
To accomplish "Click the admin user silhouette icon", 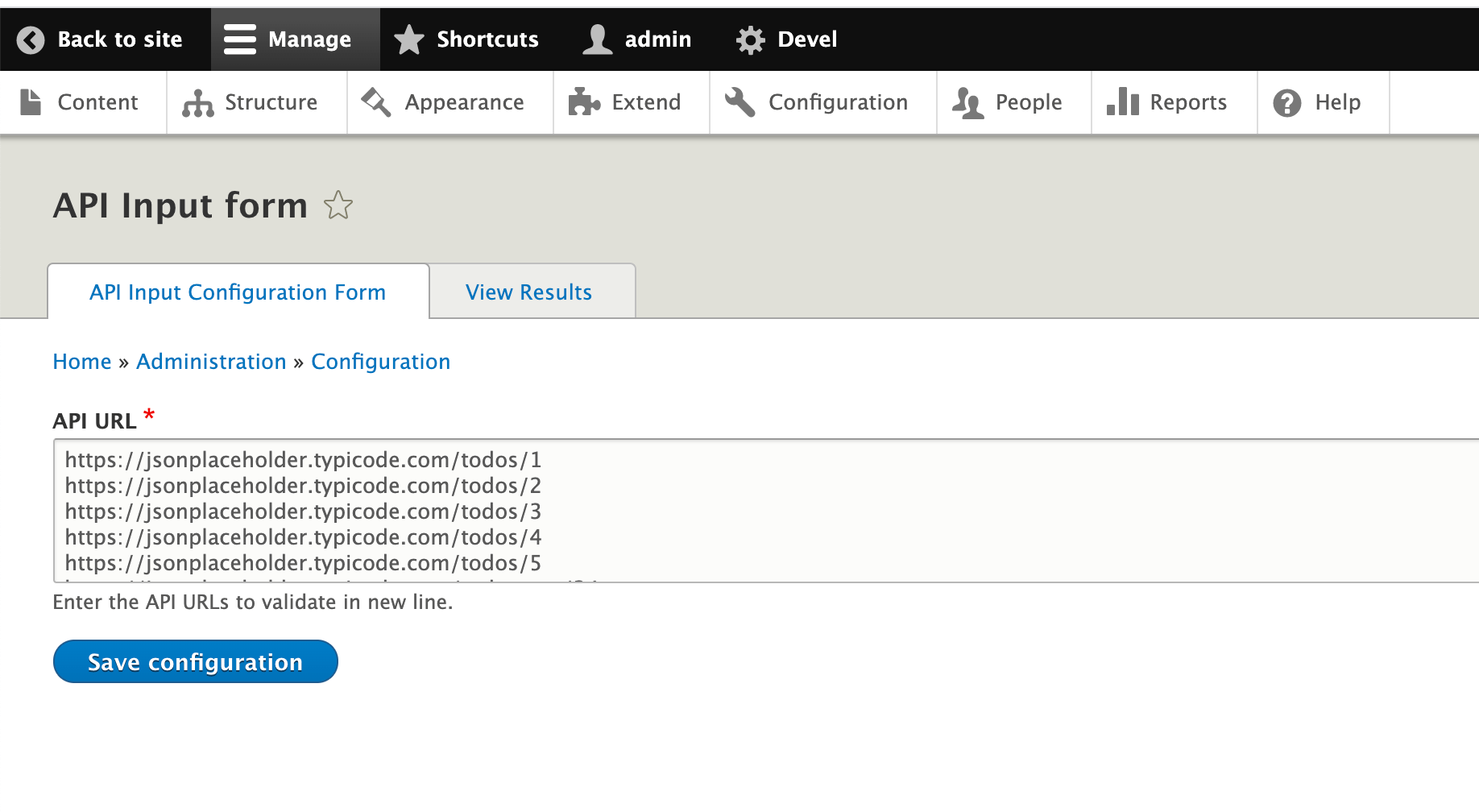I will (597, 39).
